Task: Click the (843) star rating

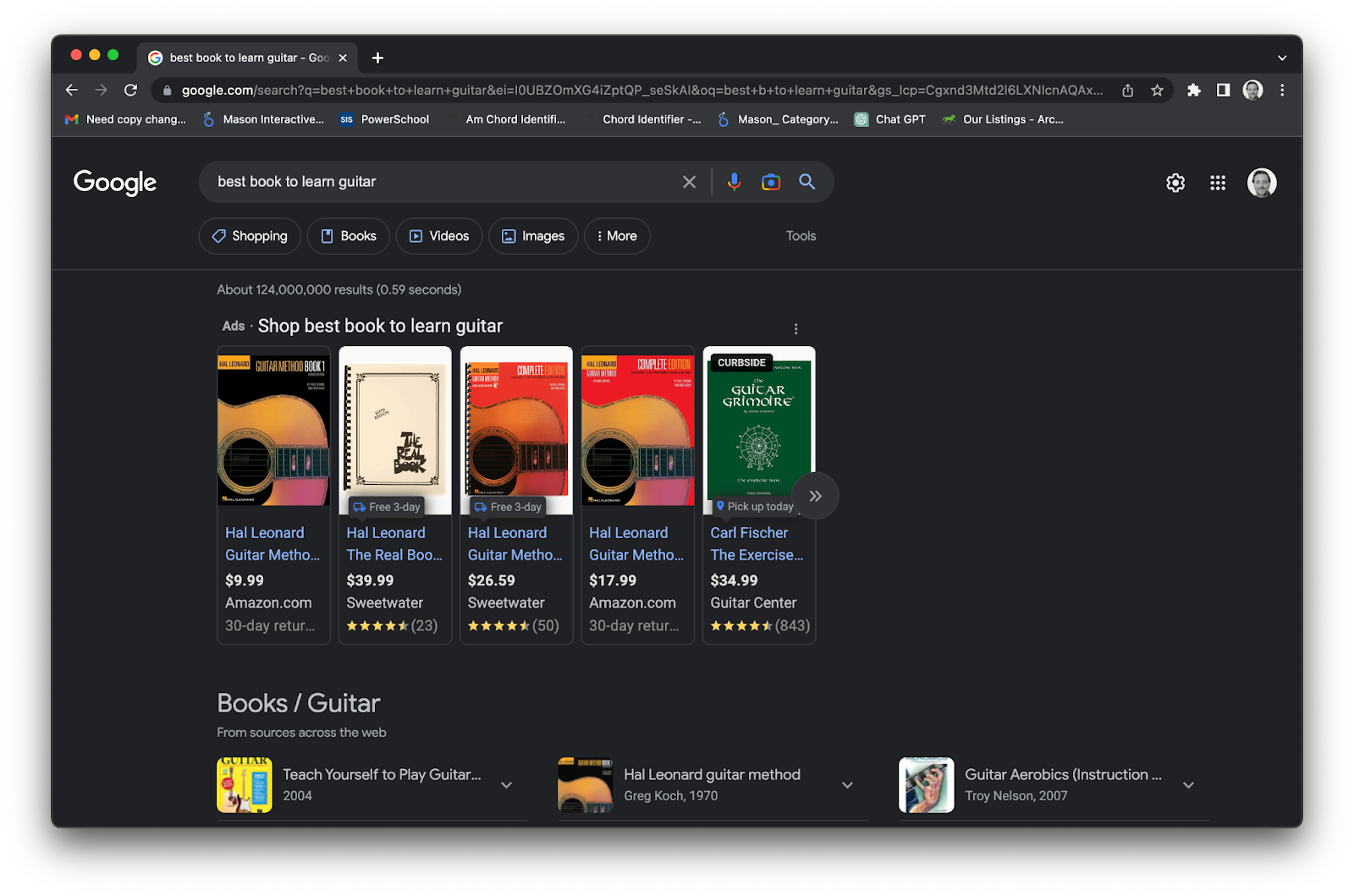Action: [760, 626]
